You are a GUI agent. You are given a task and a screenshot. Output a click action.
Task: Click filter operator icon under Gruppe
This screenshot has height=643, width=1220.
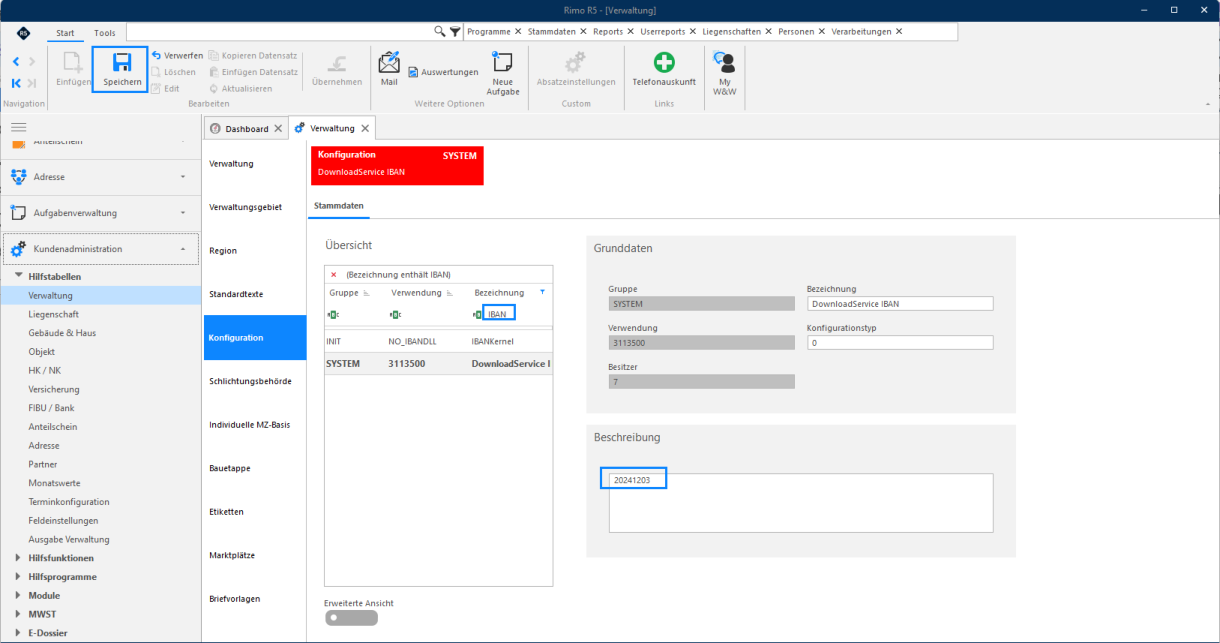[333, 314]
